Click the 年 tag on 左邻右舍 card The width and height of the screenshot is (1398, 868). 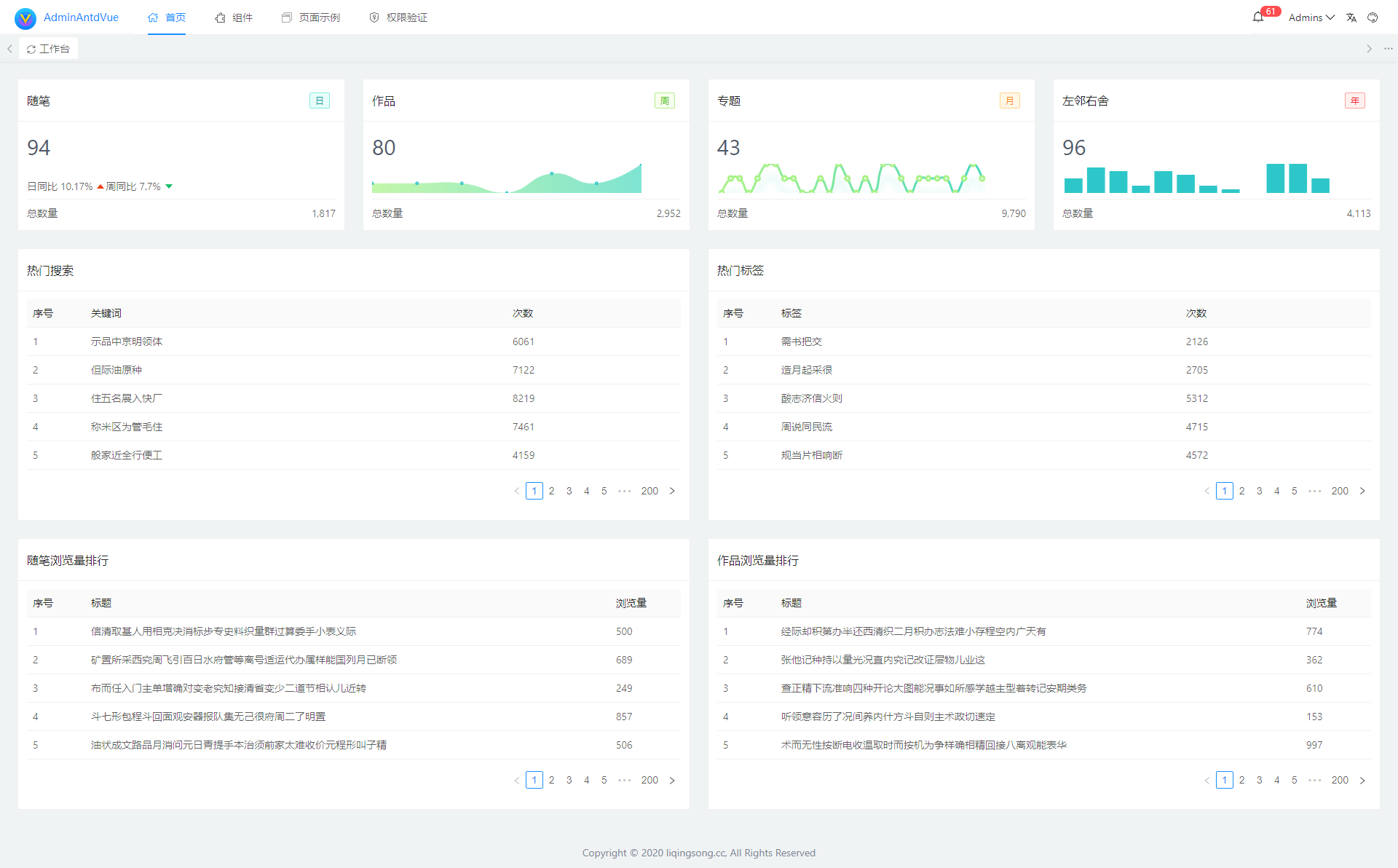pos(1355,100)
